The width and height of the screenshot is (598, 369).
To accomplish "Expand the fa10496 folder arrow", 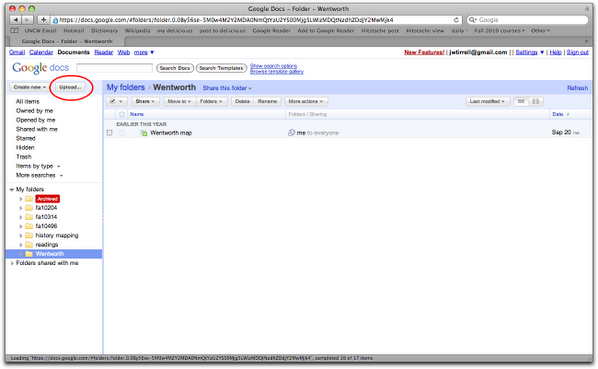I will click(x=21, y=226).
